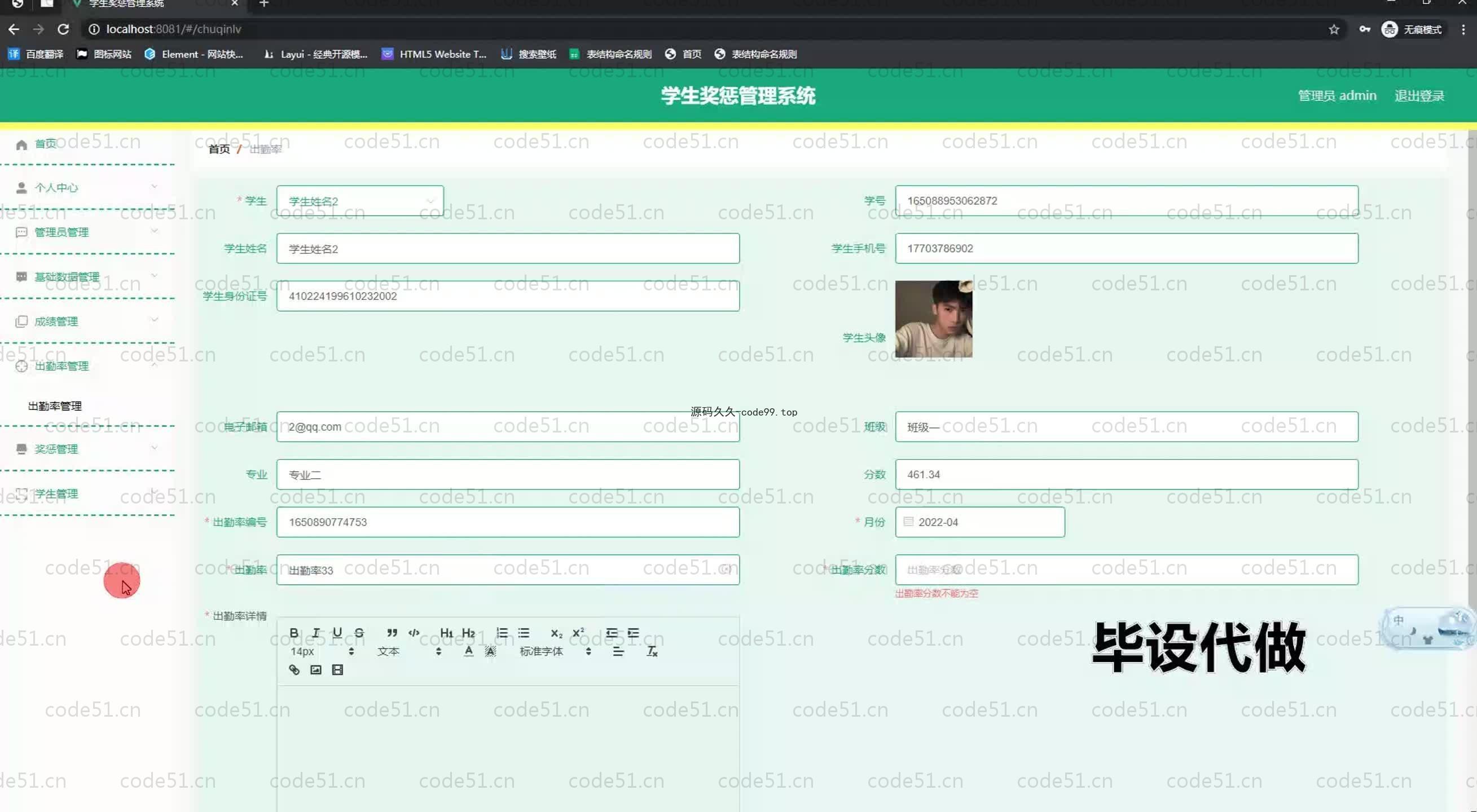Image resolution: width=1477 pixels, height=812 pixels.
Task: Open the text alignment options
Action: [618, 651]
